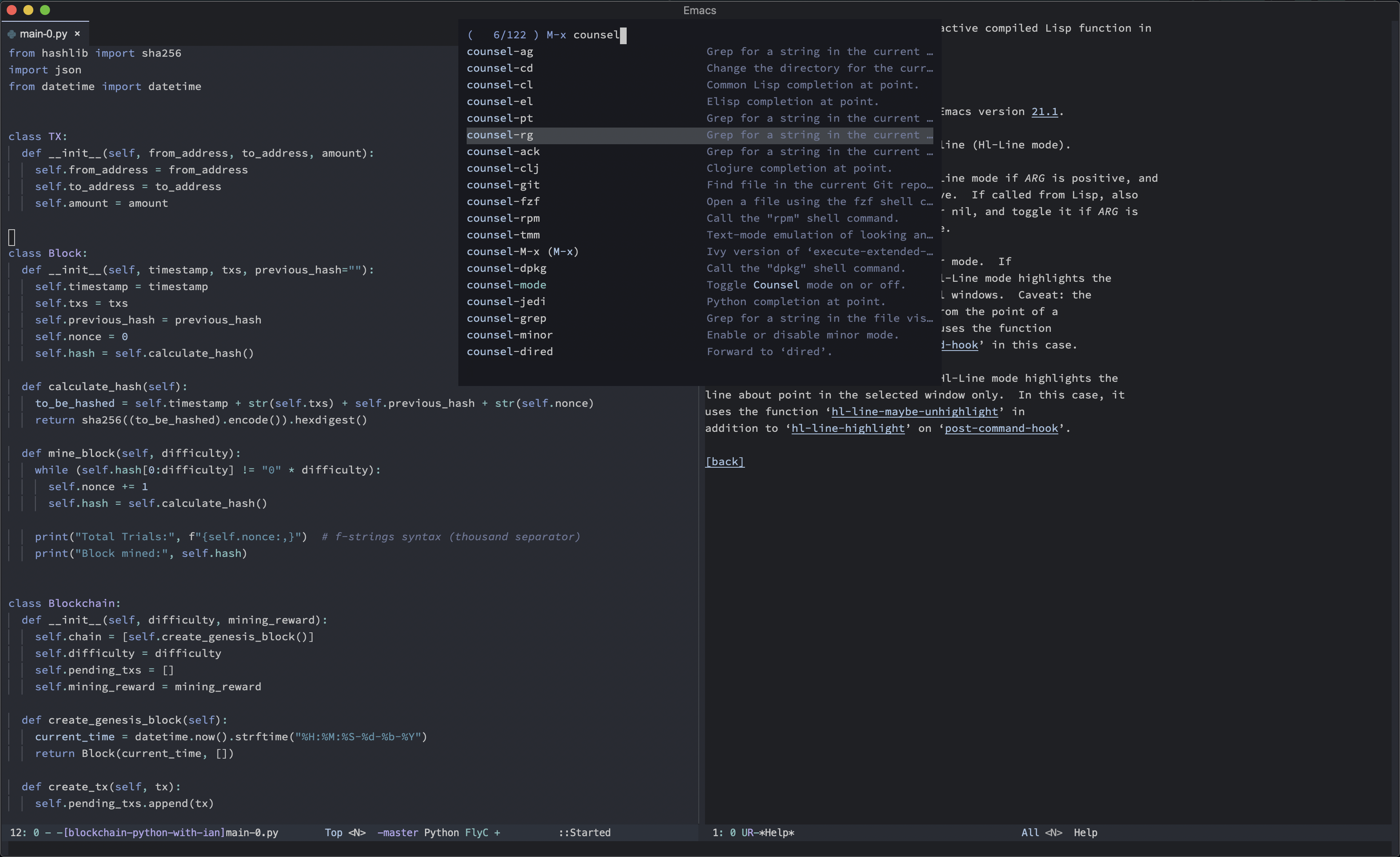1400x857 pixels.
Task: Click the M-x counsel input field
Action: pyautogui.click(x=597, y=35)
